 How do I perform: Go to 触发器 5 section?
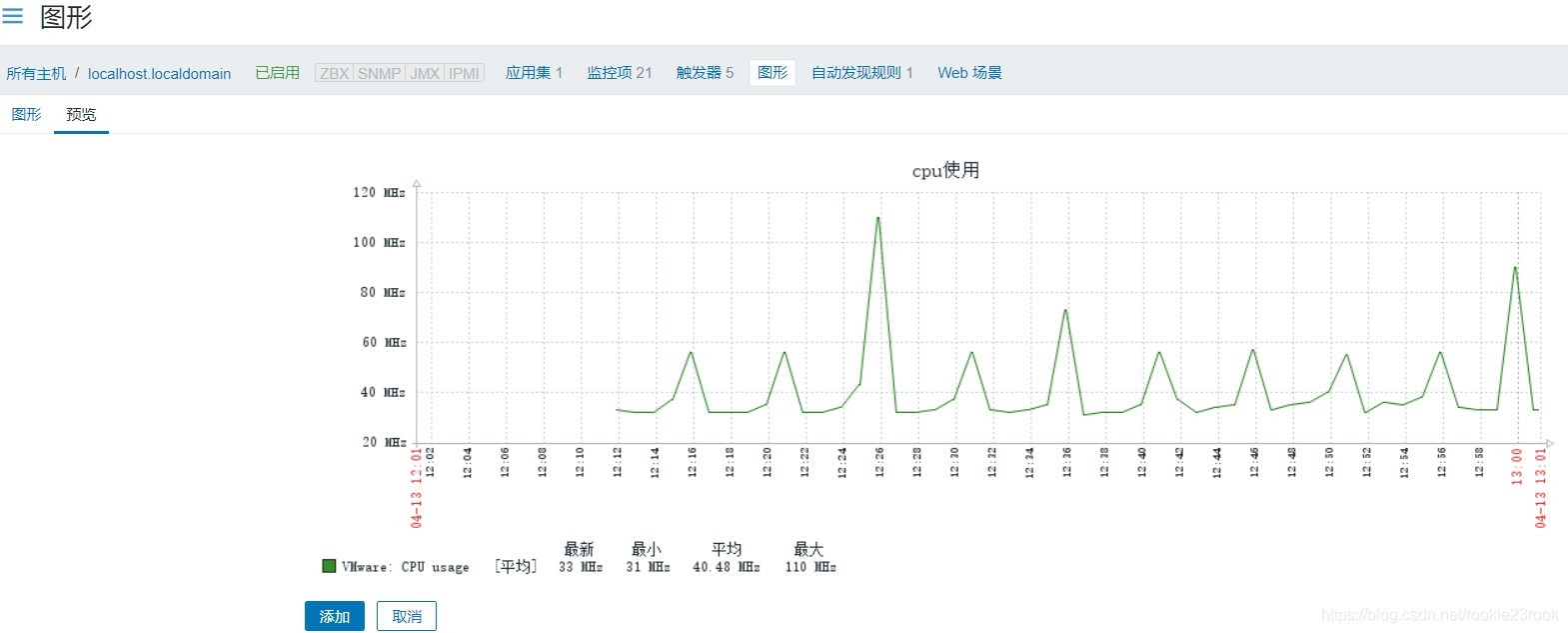click(x=705, y=73)
